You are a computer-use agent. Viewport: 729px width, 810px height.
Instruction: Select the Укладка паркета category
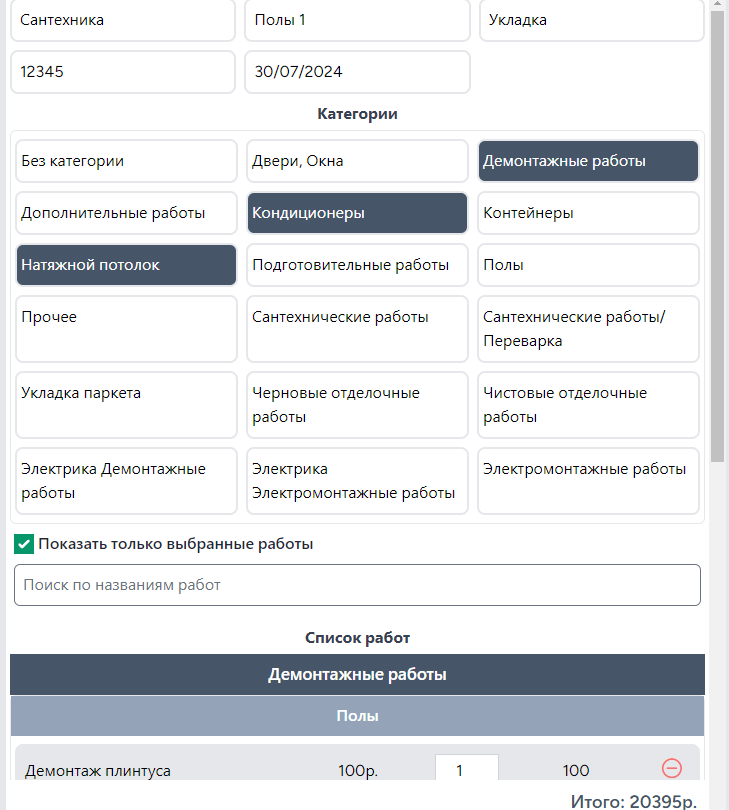point(126,393)
